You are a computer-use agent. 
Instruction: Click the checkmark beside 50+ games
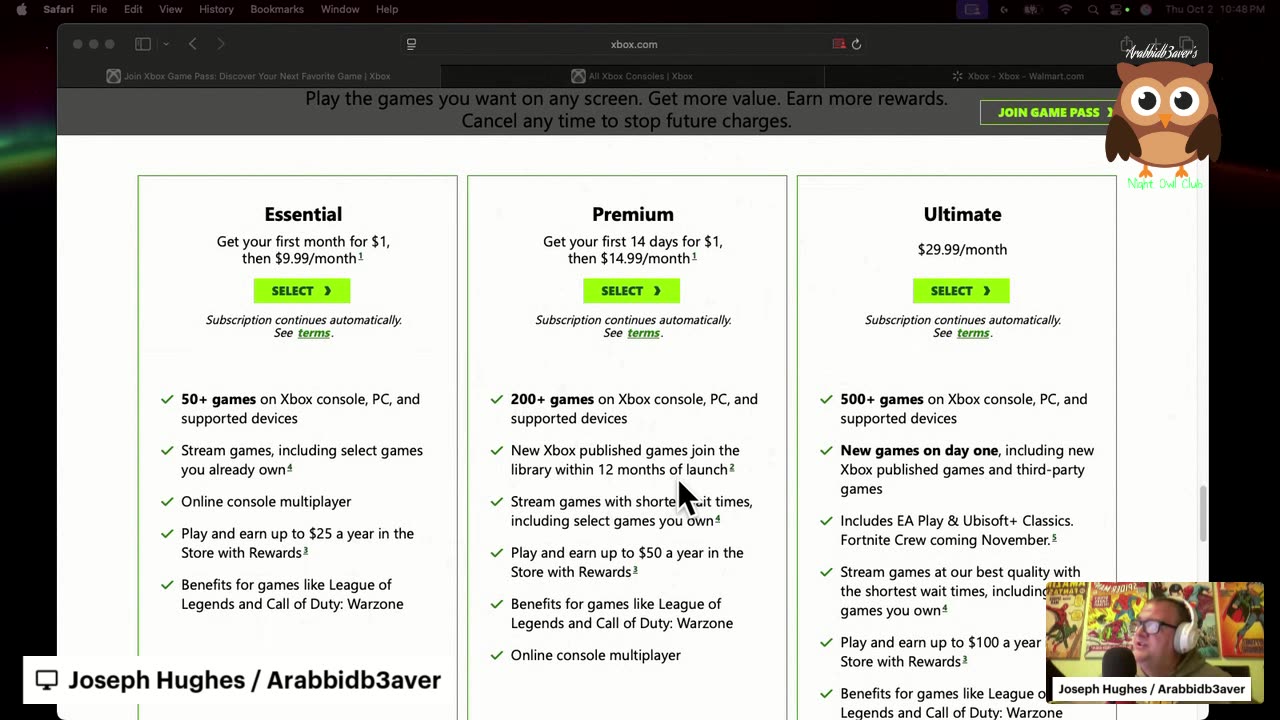coord(167,399)
